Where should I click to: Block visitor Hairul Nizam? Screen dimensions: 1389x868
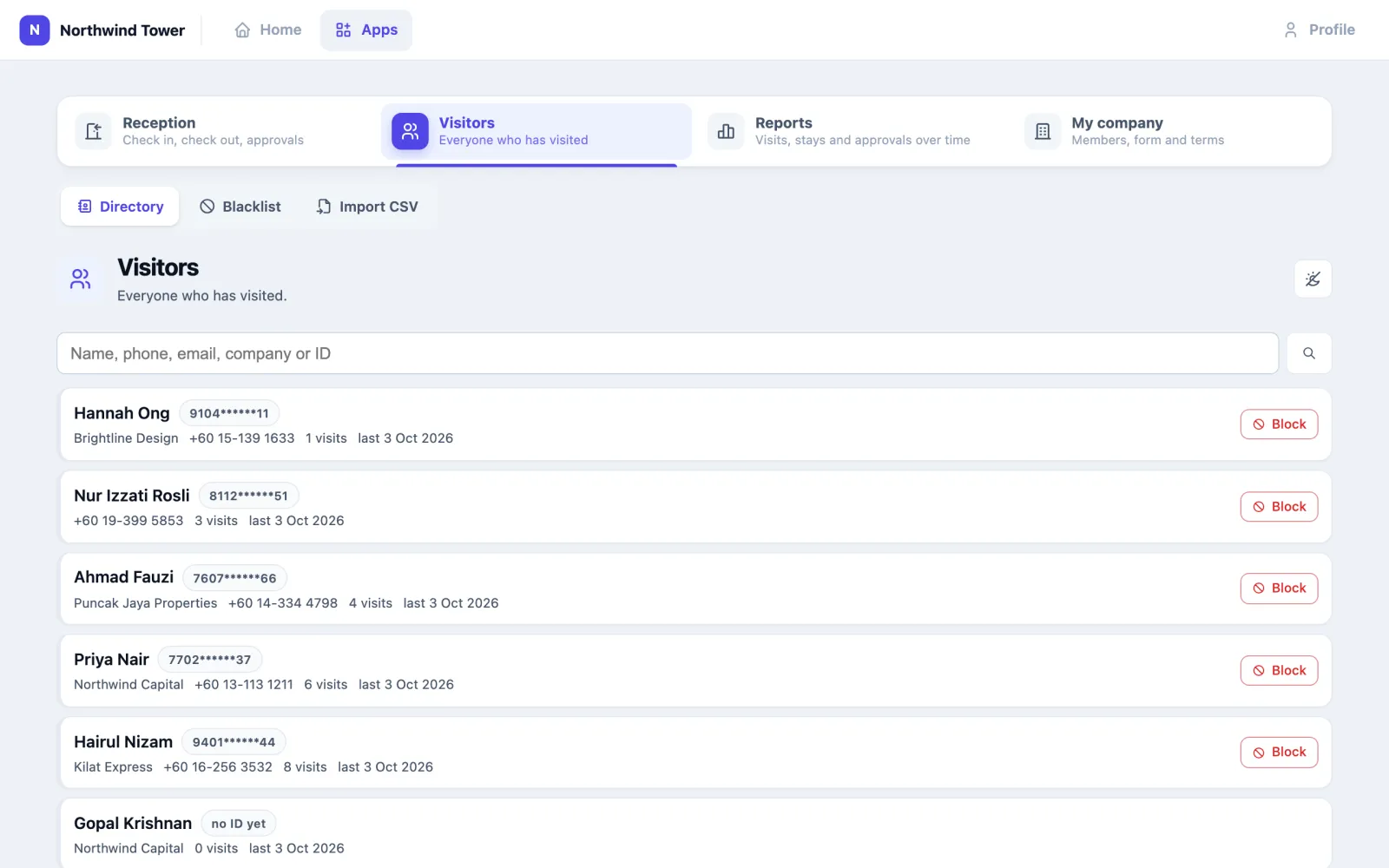pyautogui.click(x=1279, y=753)
